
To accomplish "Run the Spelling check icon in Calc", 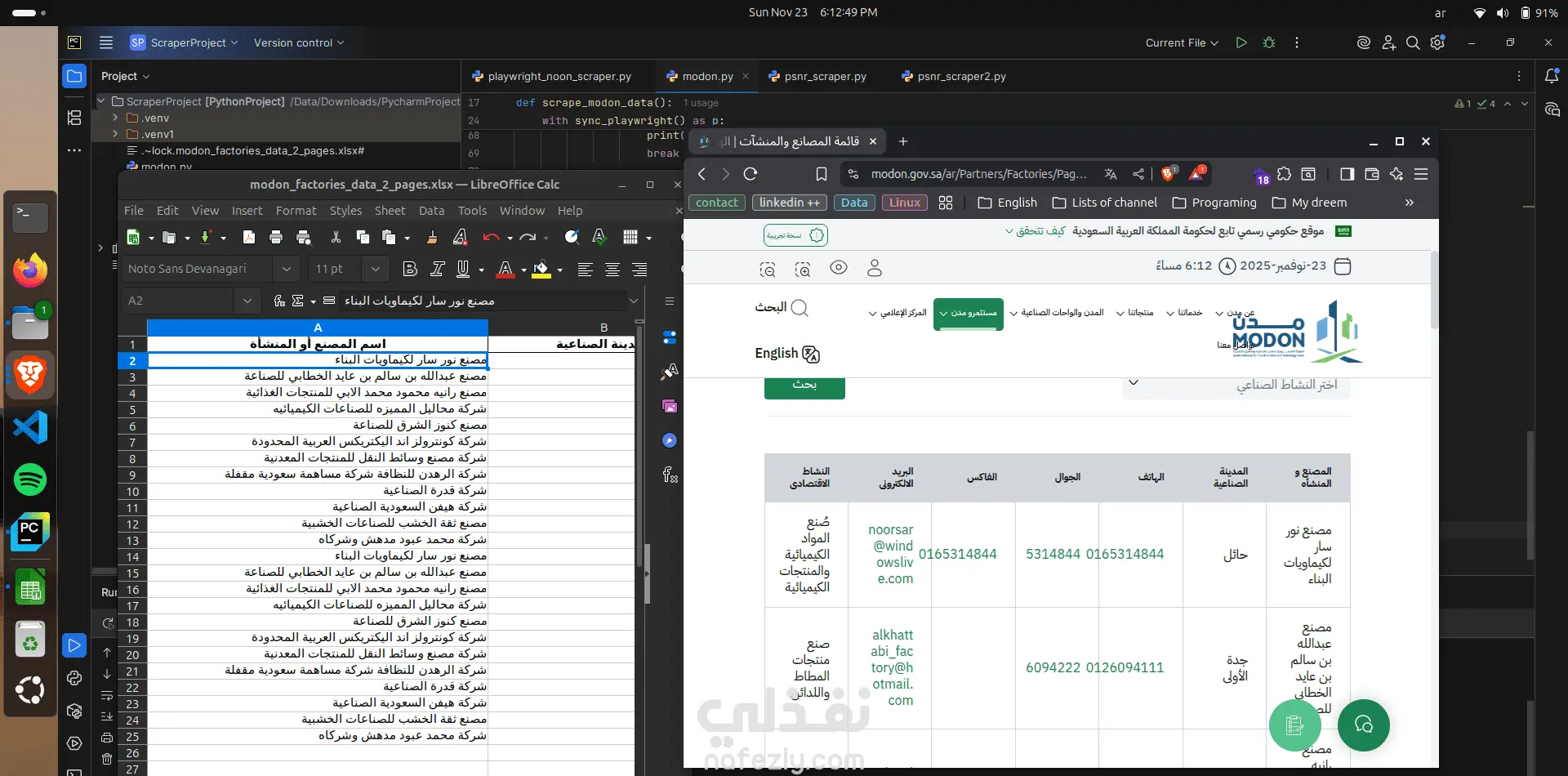I will coord(599,237).
